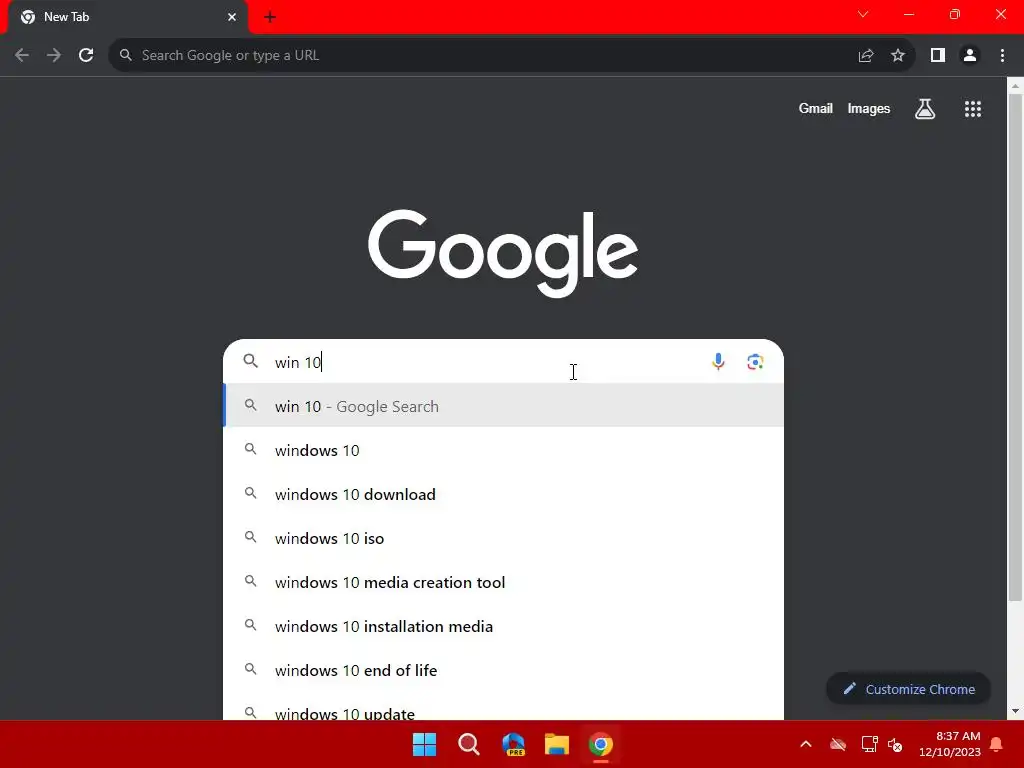Click the Google logo
Image resolution: width=1024 pixels, height=768 pixels.
click(x=503, y=253)
